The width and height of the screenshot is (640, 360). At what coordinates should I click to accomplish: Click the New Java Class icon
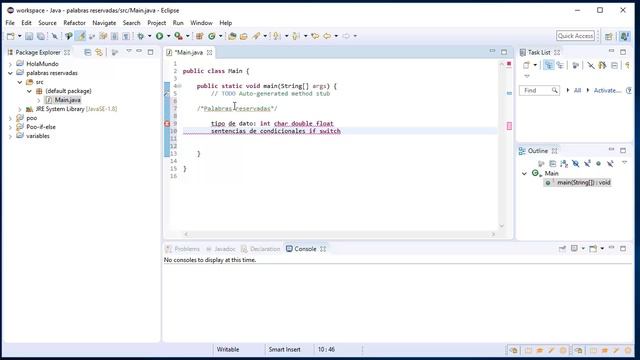point(212,36)
